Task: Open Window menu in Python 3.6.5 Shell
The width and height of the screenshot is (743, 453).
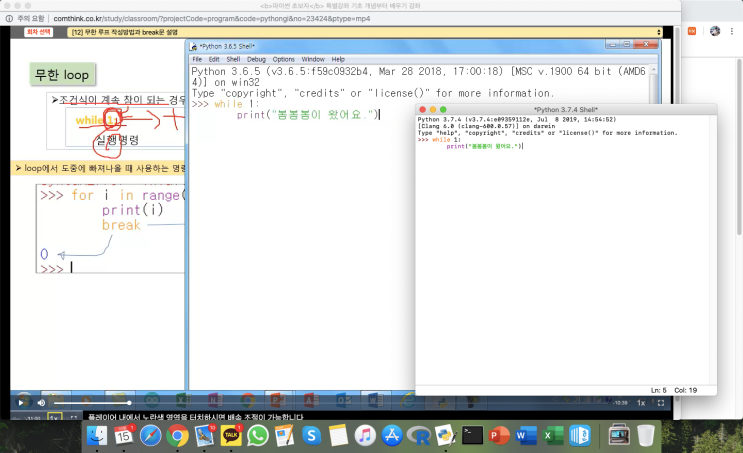Action: [x=313, y=59]
